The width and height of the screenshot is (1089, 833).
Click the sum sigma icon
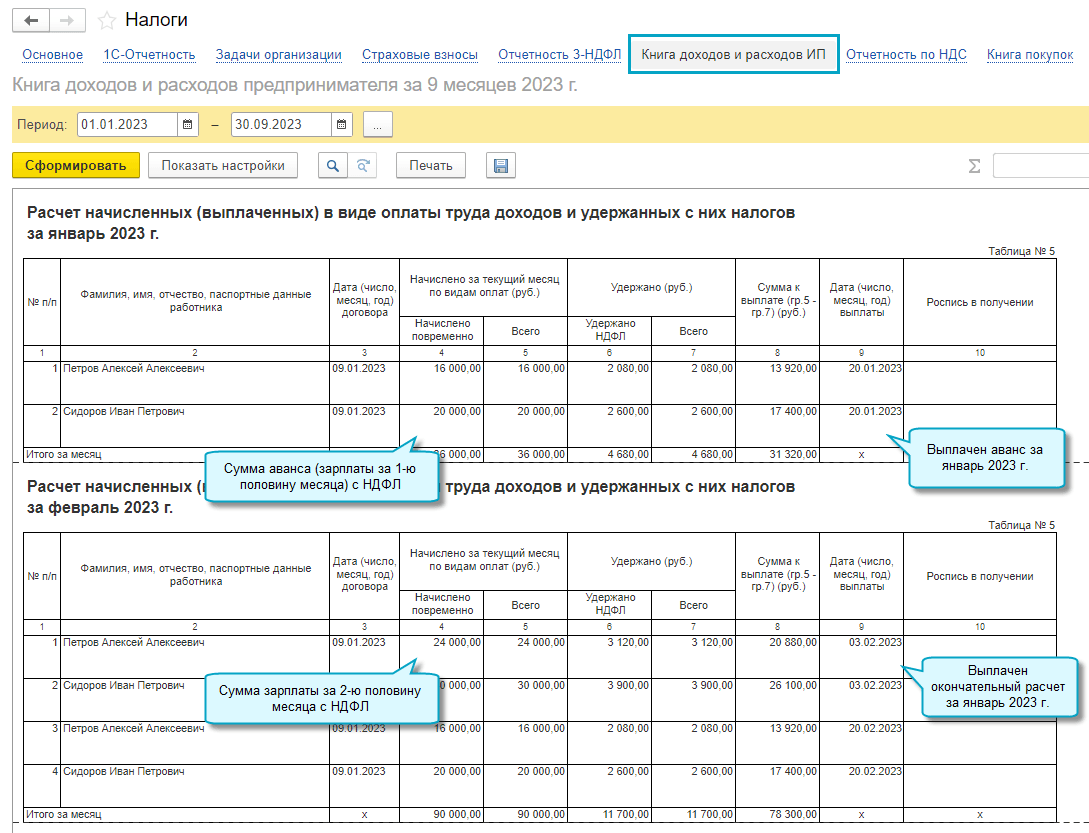pos(974,166)
